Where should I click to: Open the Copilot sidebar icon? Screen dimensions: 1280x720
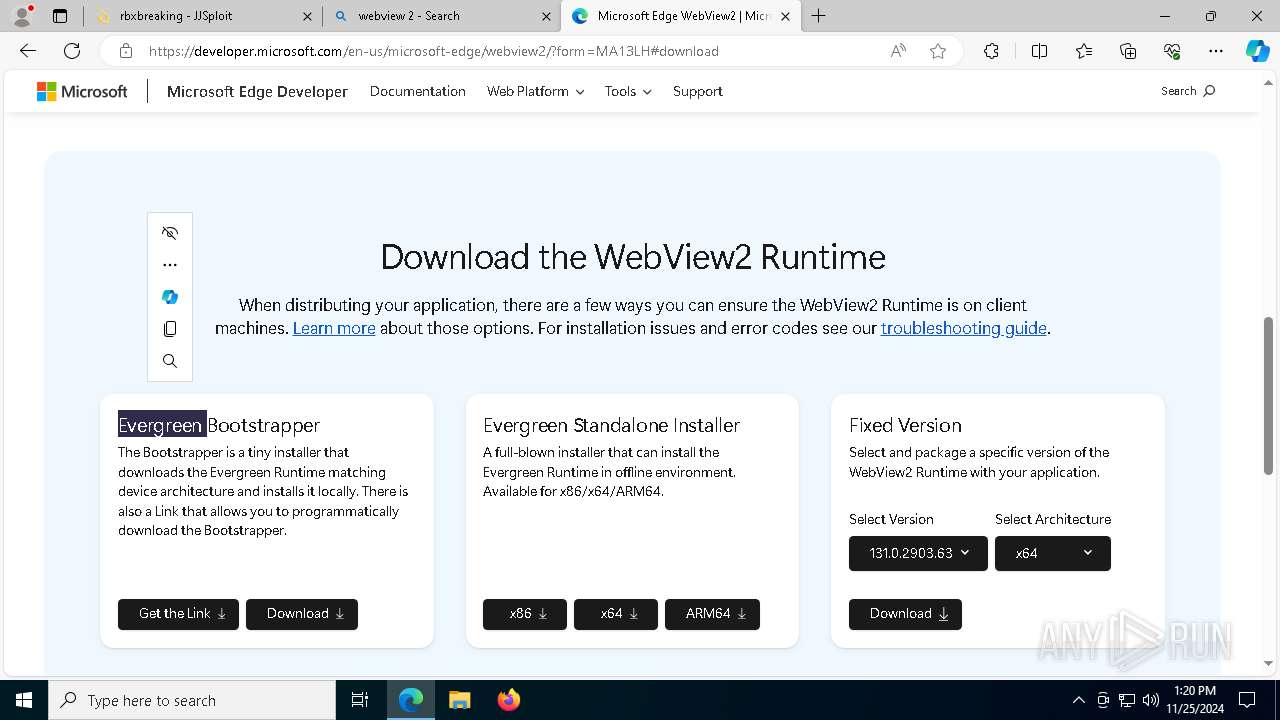[1257, 51]
